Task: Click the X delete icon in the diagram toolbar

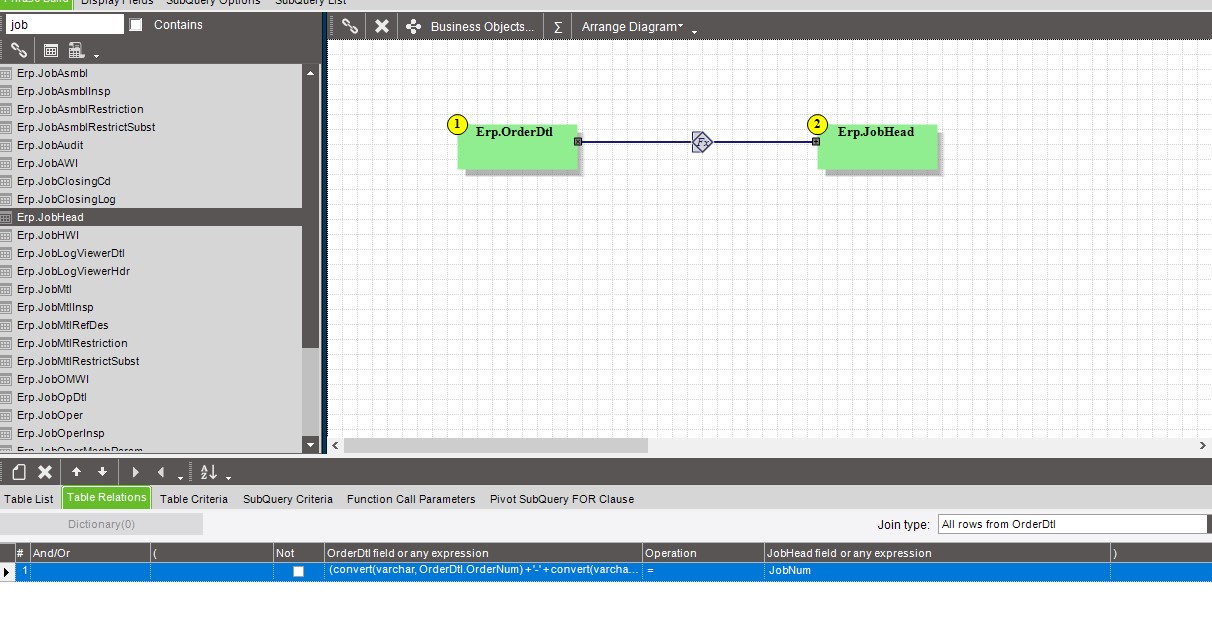Action: pyautogui.click(x=381, y=26)
